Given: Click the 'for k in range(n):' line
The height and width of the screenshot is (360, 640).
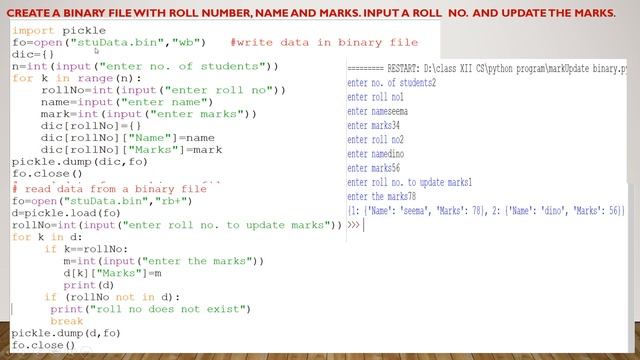Looking at the screenshot, I should (x=77, y=78).
